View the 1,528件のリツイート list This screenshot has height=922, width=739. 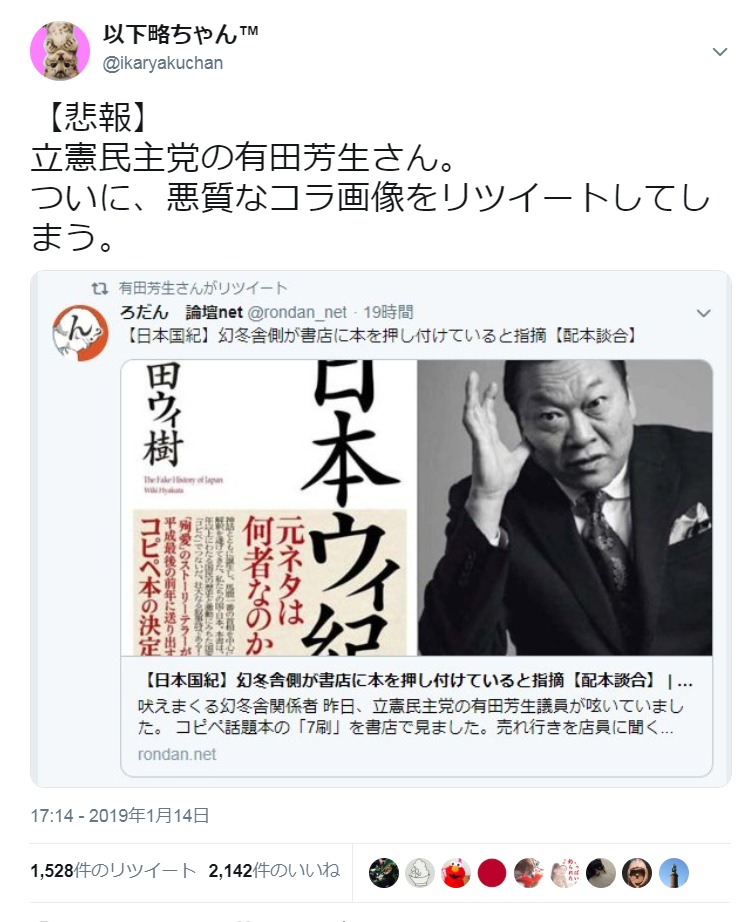click(x=112, y=870)
